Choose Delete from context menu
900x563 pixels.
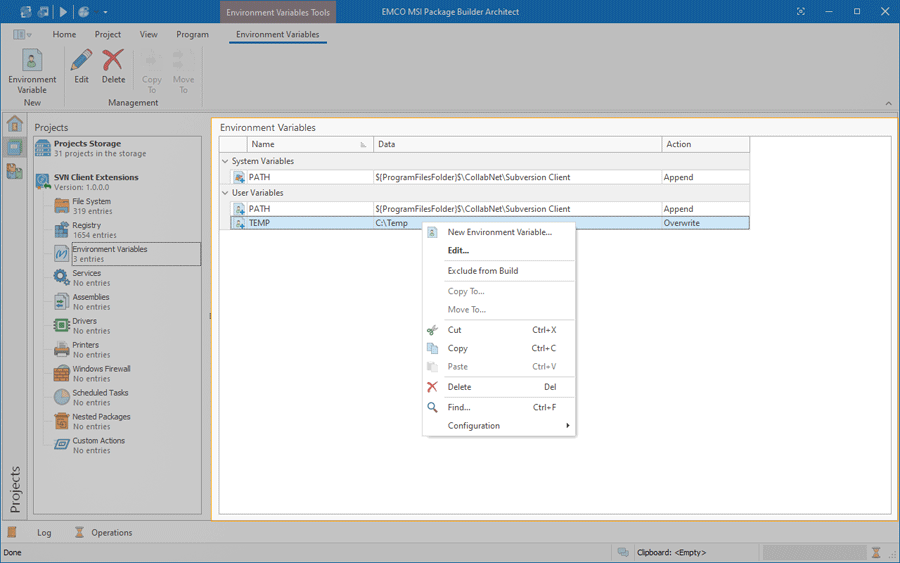tap(499, 387)
